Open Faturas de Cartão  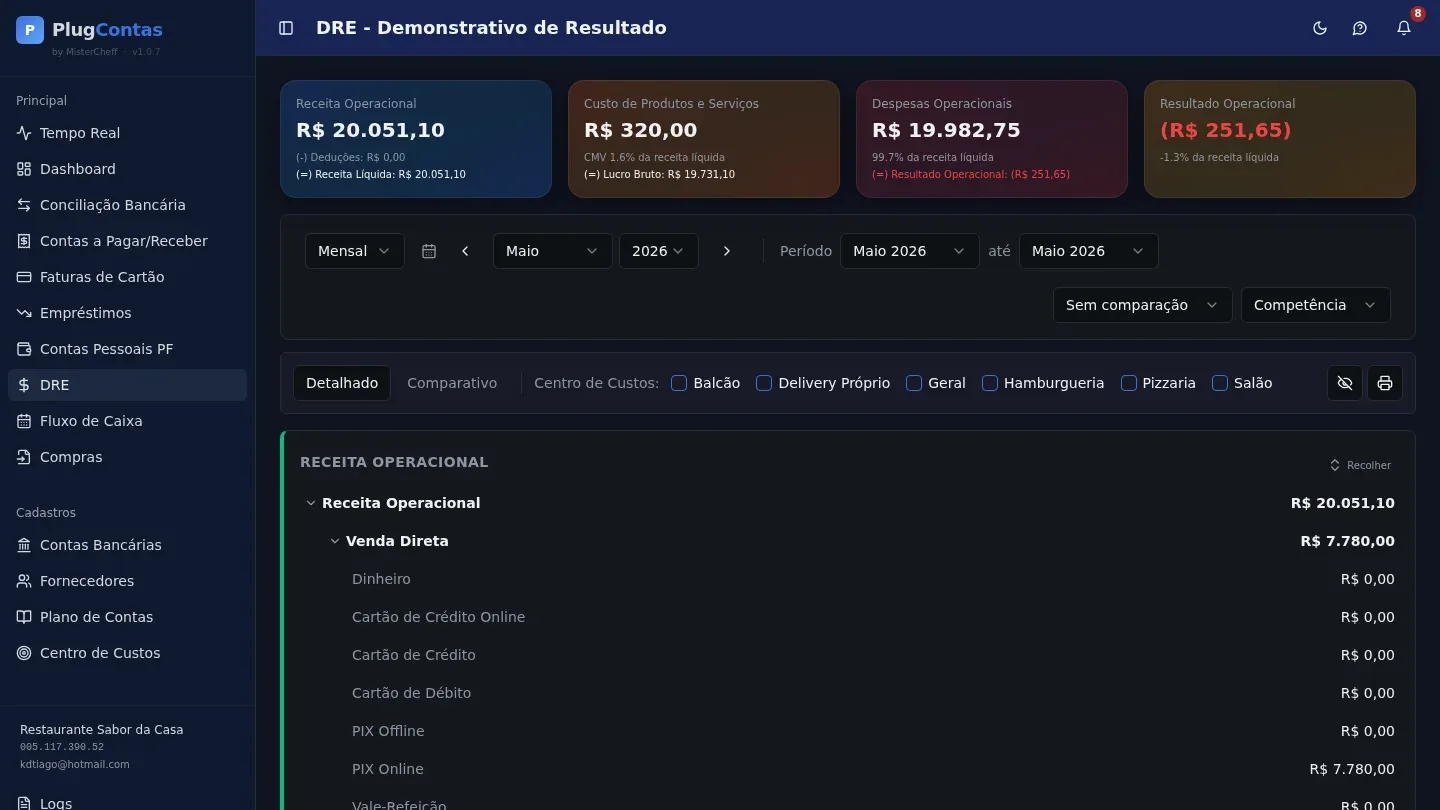[x=127, y=277]
